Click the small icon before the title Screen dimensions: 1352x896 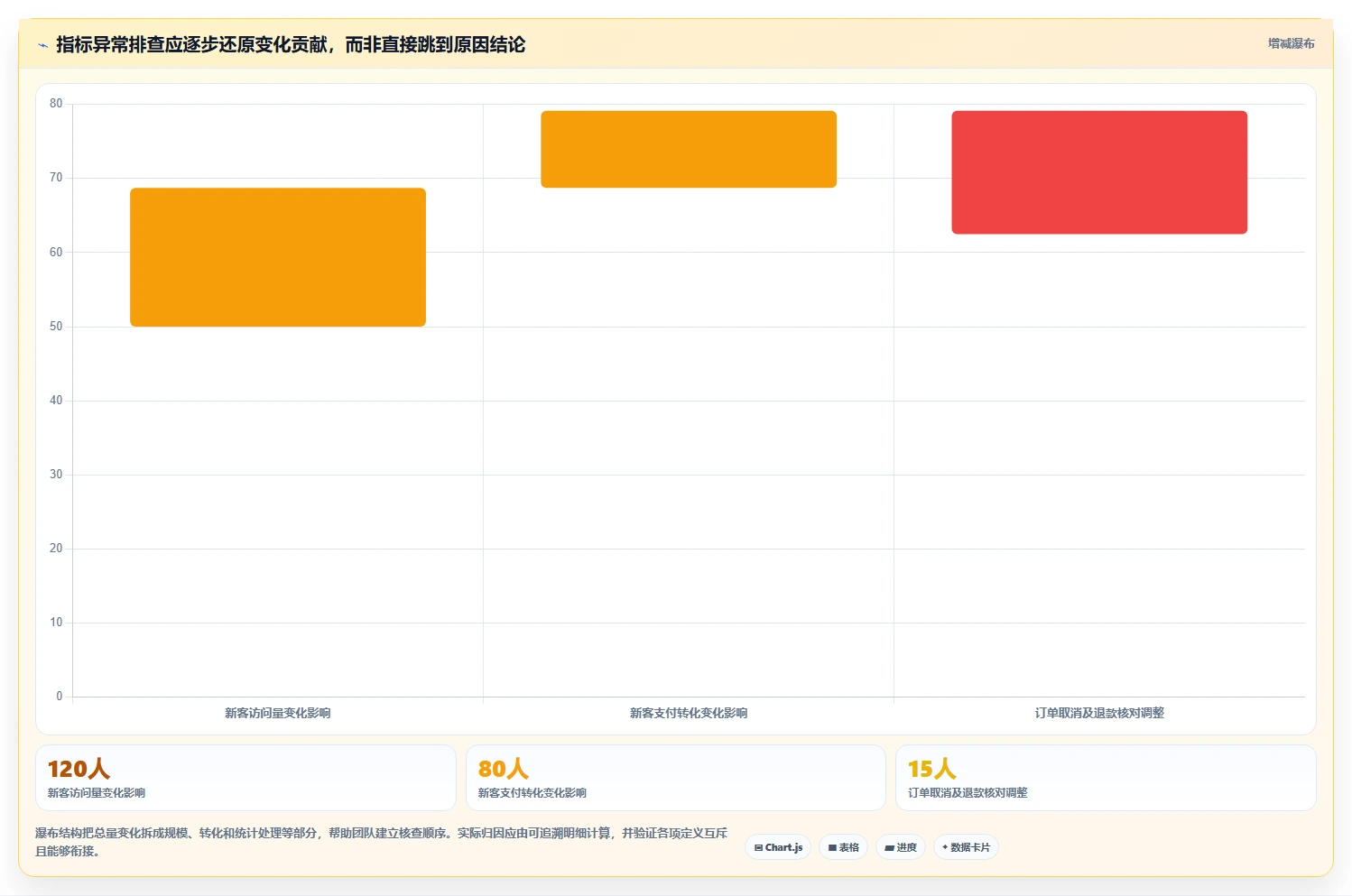click(42, 45)
